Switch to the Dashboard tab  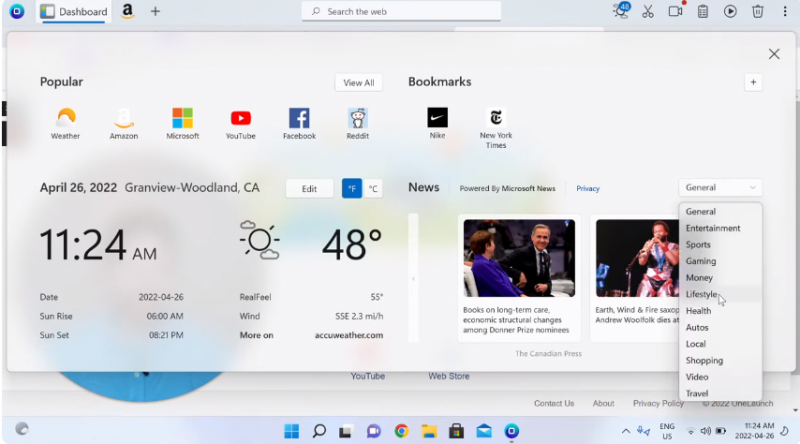click(x=75, y=11)
